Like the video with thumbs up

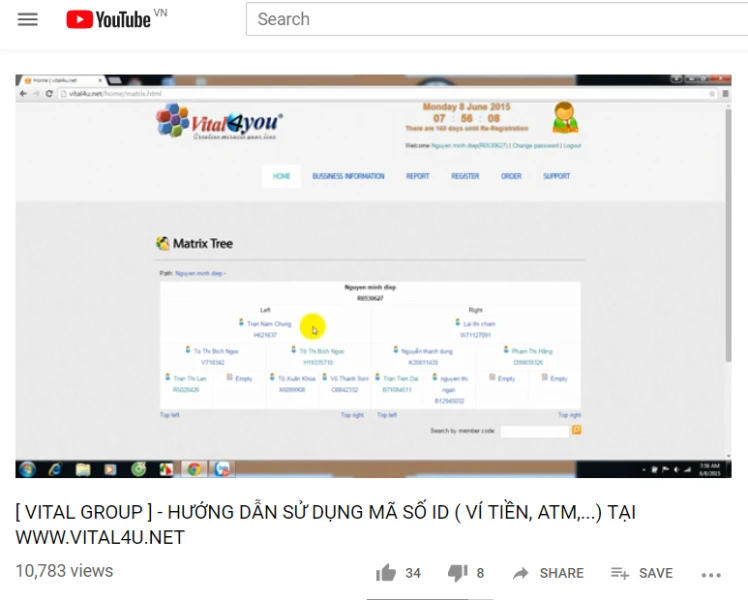pos(386,573)
